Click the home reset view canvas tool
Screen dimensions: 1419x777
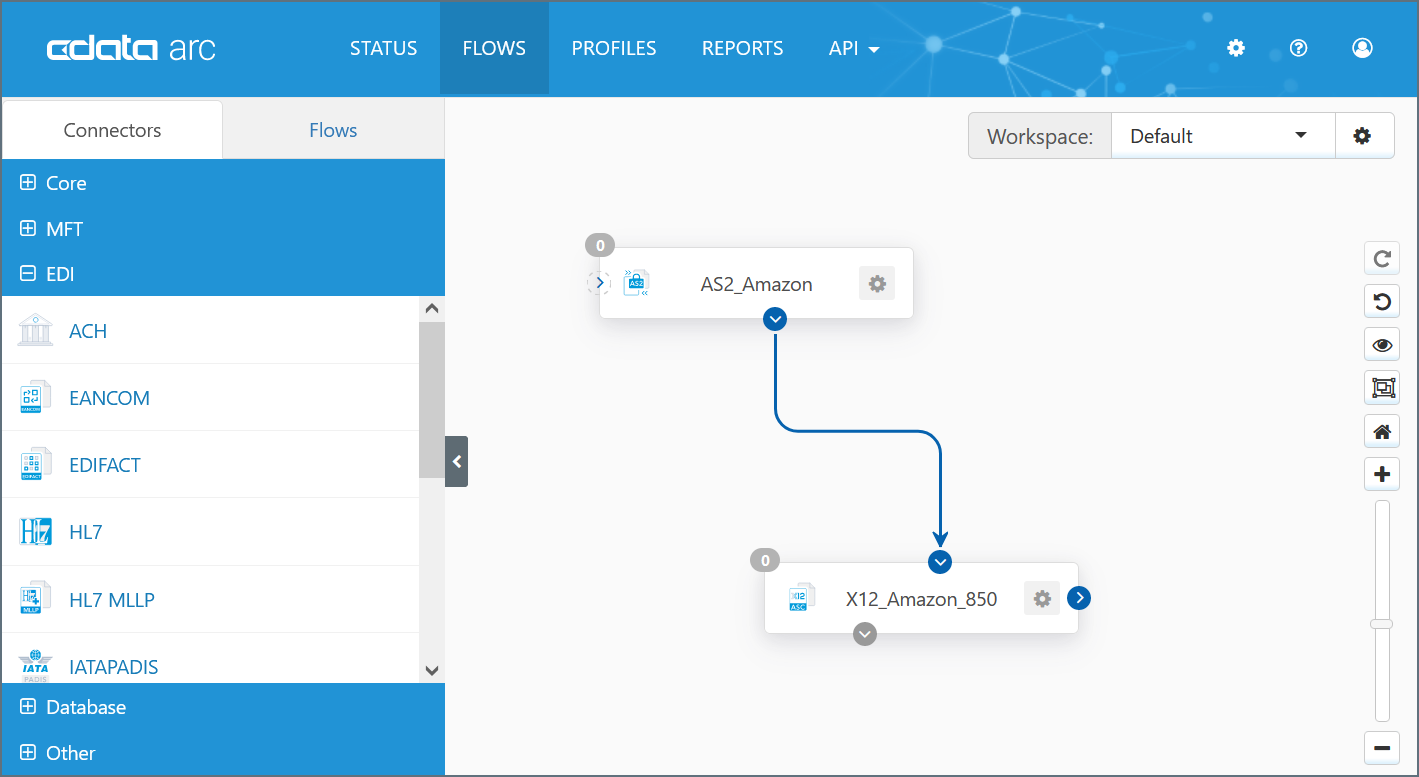click(1382, 431)
